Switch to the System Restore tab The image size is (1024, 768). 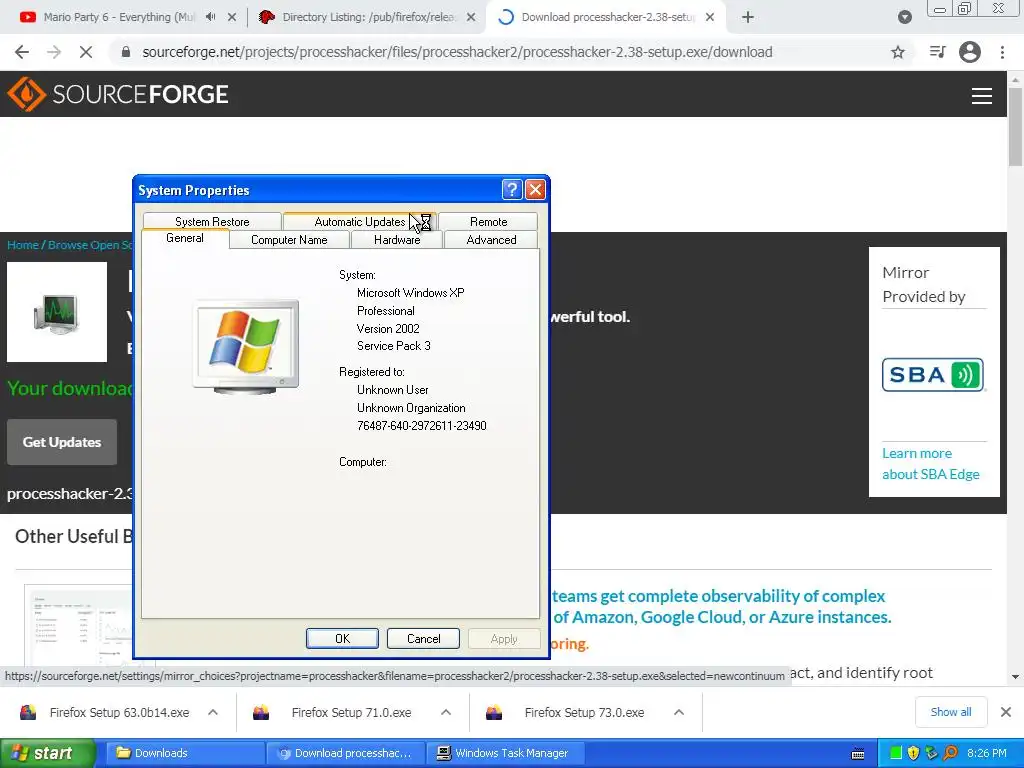[212, 221]
